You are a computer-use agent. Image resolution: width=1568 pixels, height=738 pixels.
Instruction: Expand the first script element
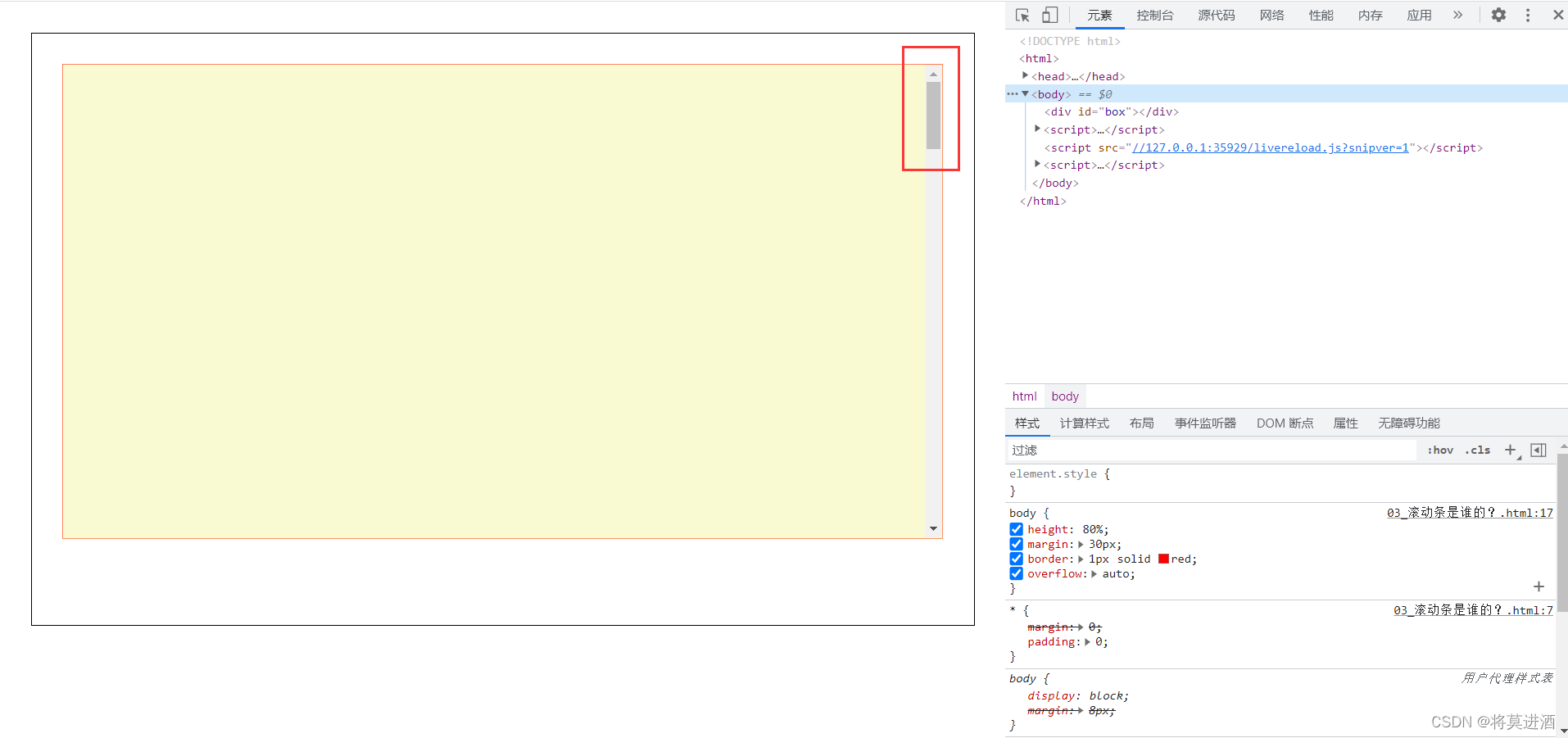[1037, 129]
